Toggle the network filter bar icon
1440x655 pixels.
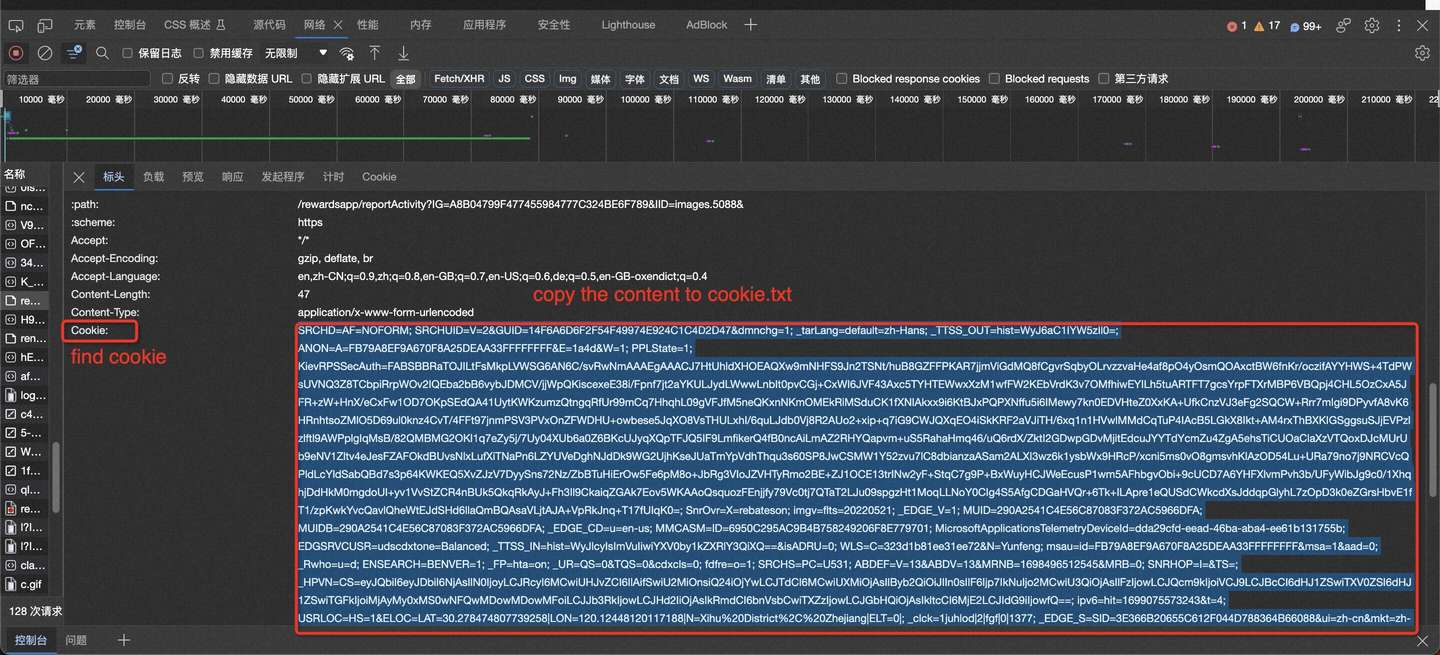coord(74,53)
